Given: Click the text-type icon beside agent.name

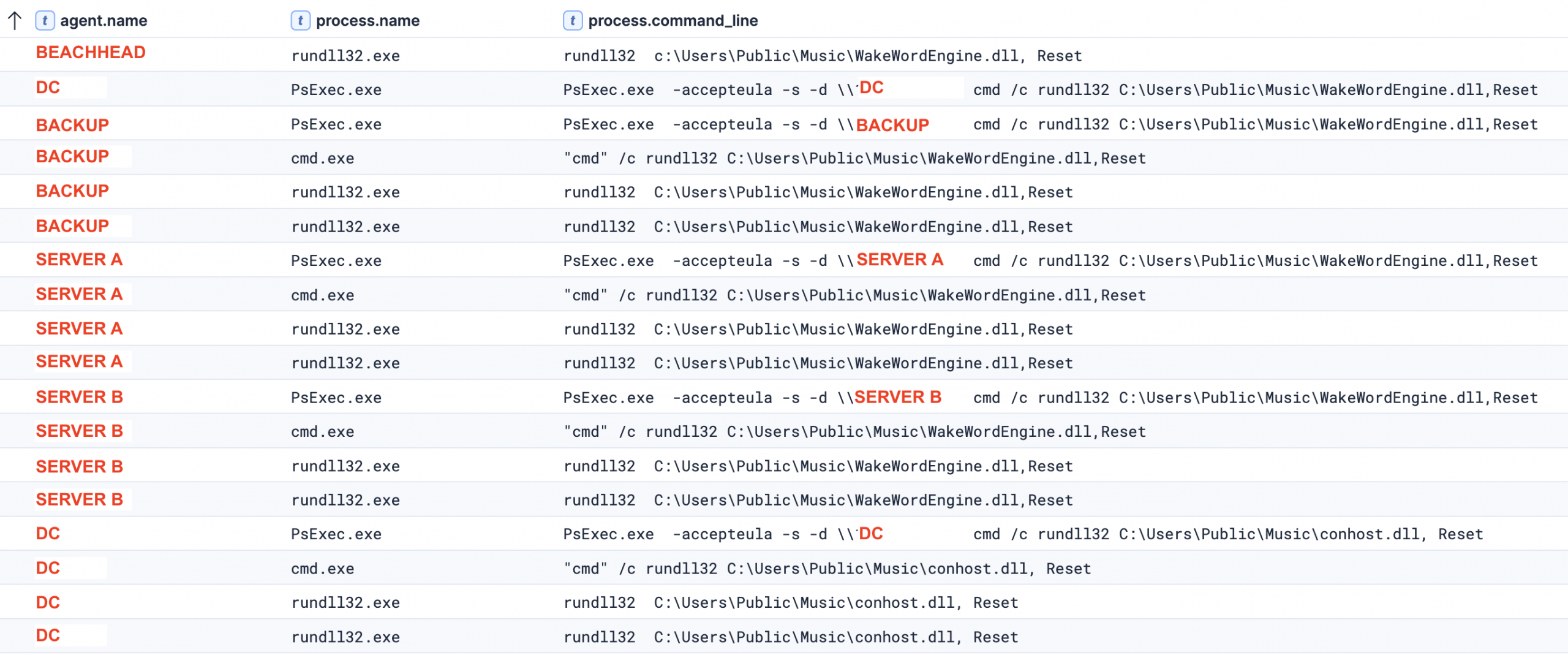Looking at the screenshot, I should point(45,21).
